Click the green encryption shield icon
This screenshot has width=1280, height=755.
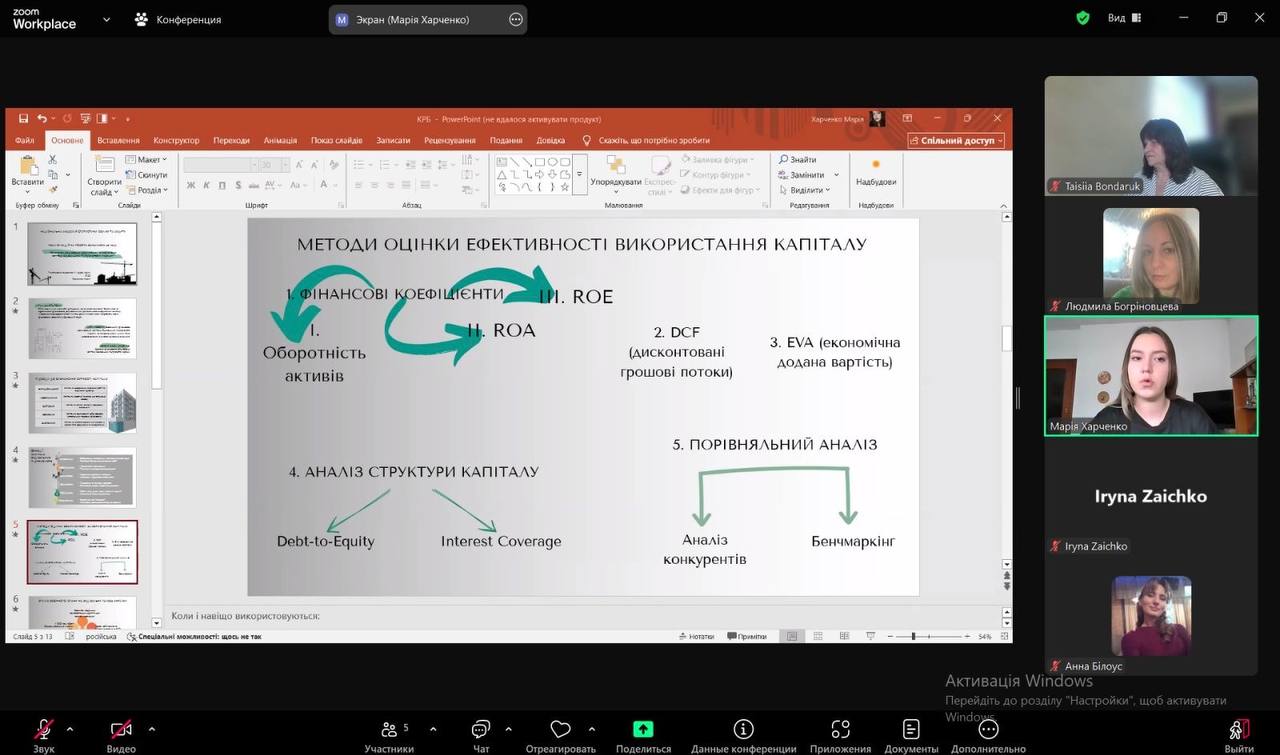coord(1082,18)
